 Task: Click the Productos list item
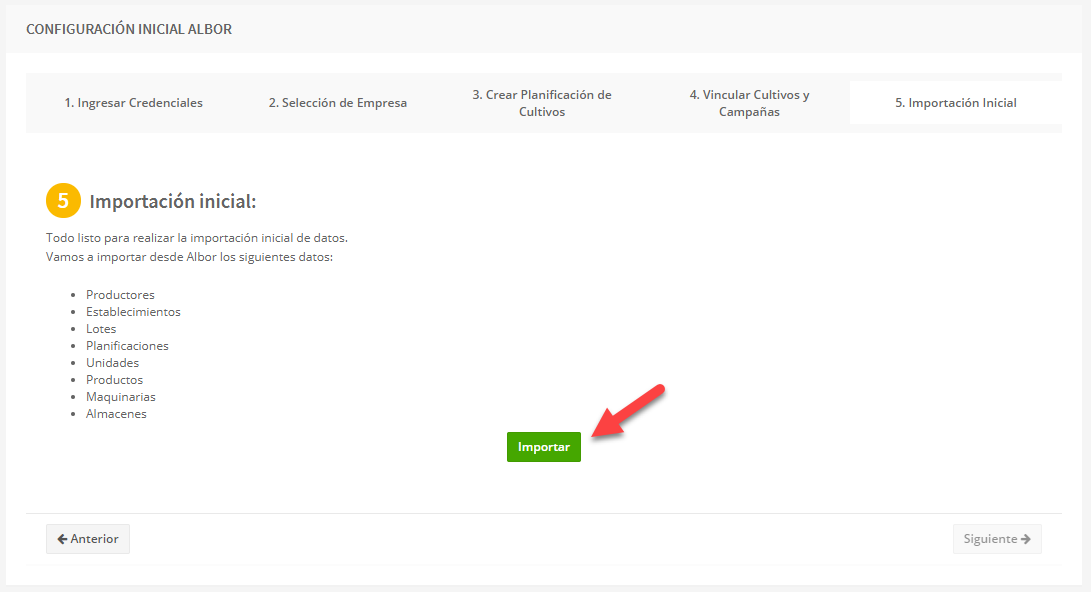[x=114, y=380]
